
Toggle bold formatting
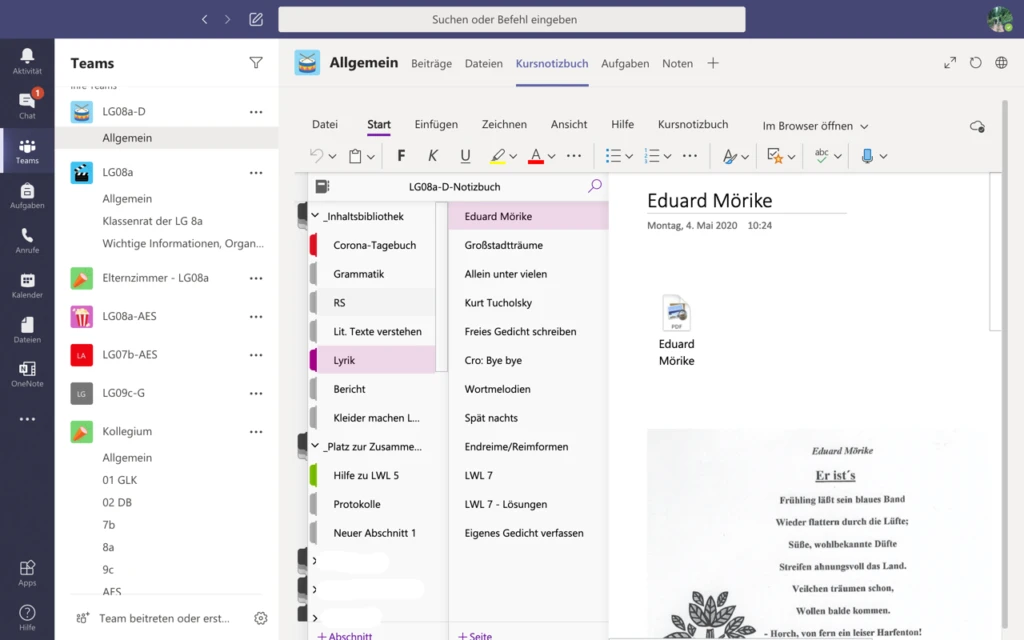401,156
